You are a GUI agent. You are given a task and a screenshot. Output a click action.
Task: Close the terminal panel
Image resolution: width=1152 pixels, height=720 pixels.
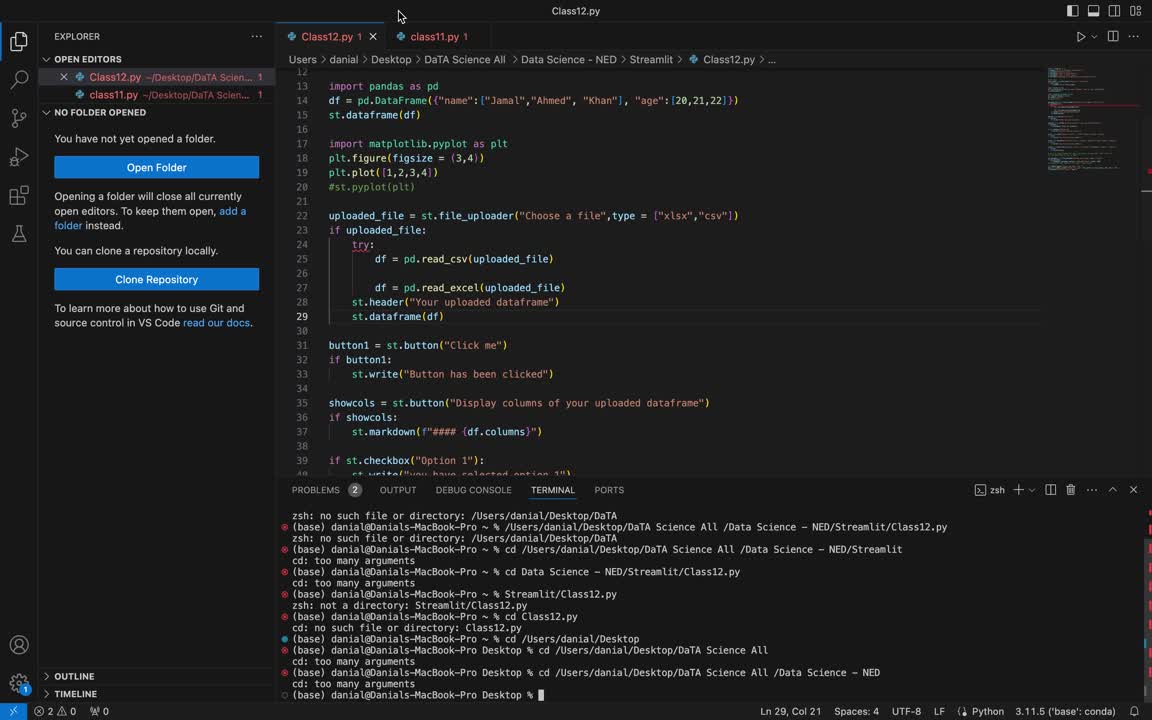coord(1134,489)
